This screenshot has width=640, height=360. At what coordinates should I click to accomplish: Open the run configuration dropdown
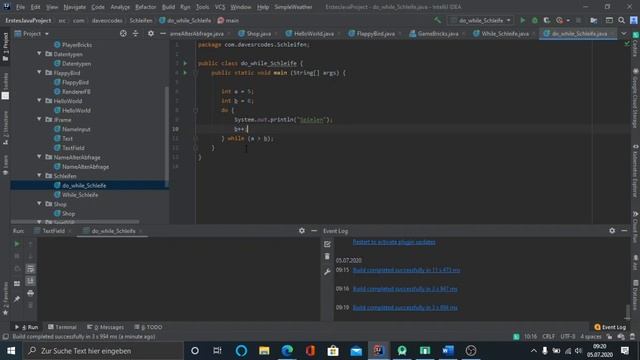tap(480, 20)
